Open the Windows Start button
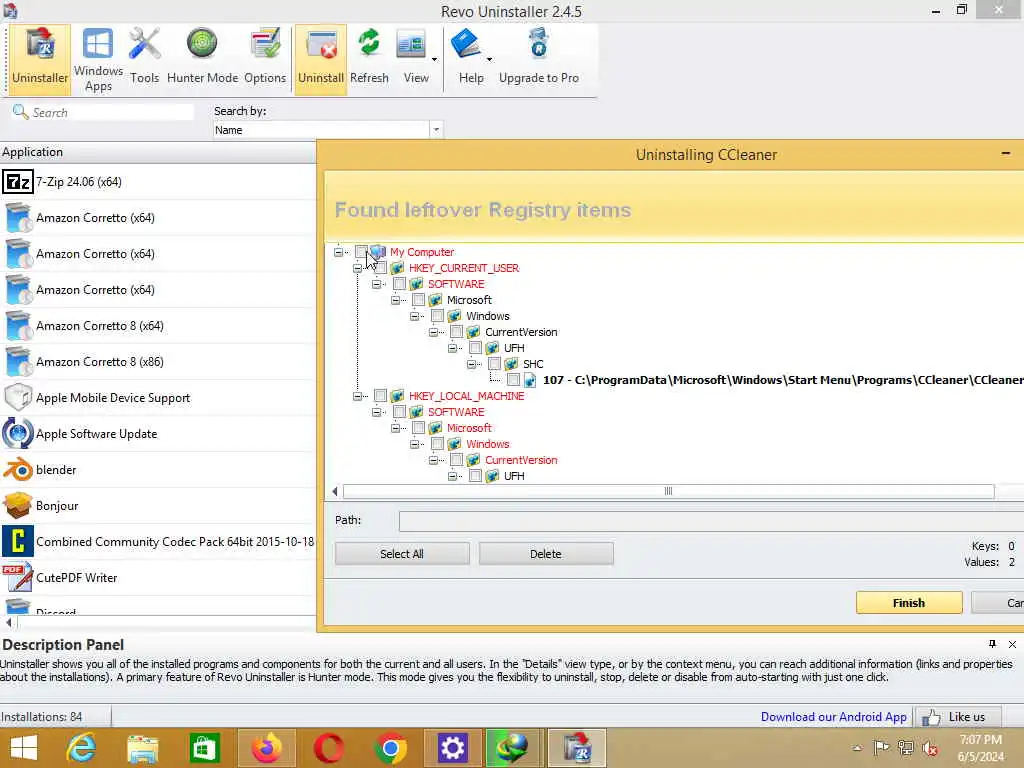1024x768 pixels. pos(24,748)
